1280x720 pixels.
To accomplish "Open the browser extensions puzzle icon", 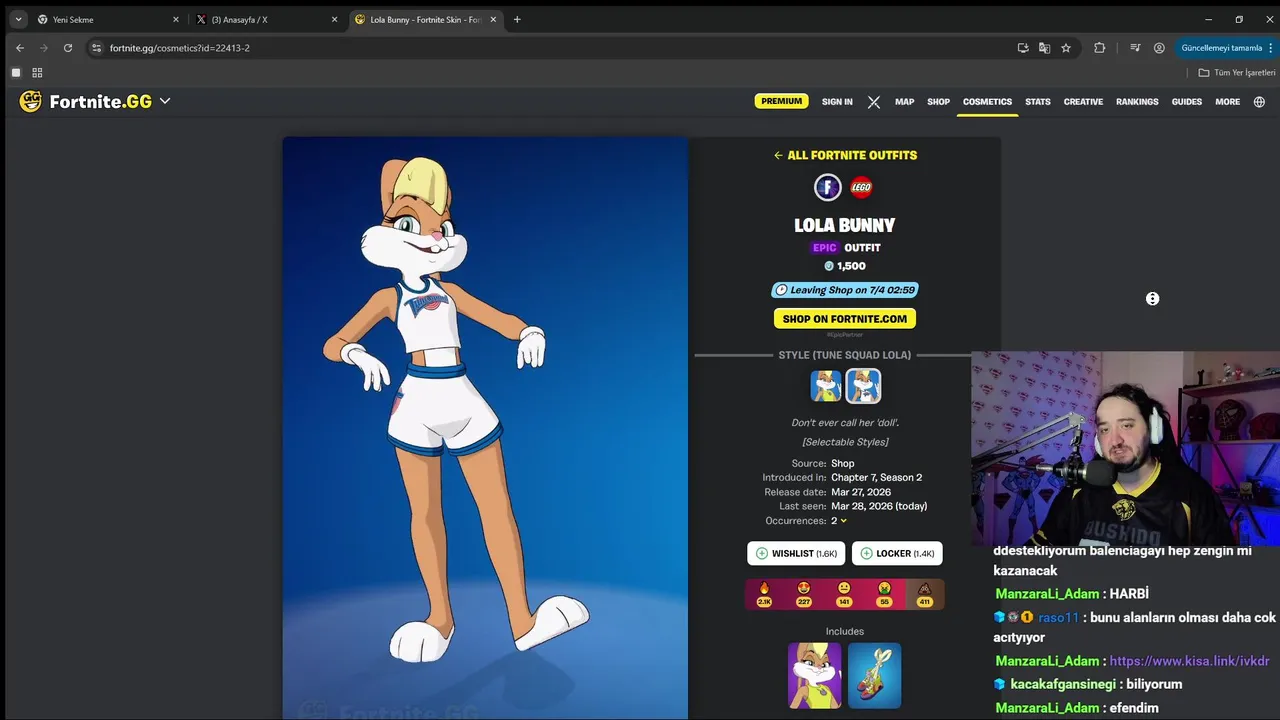I will 1099,48.
